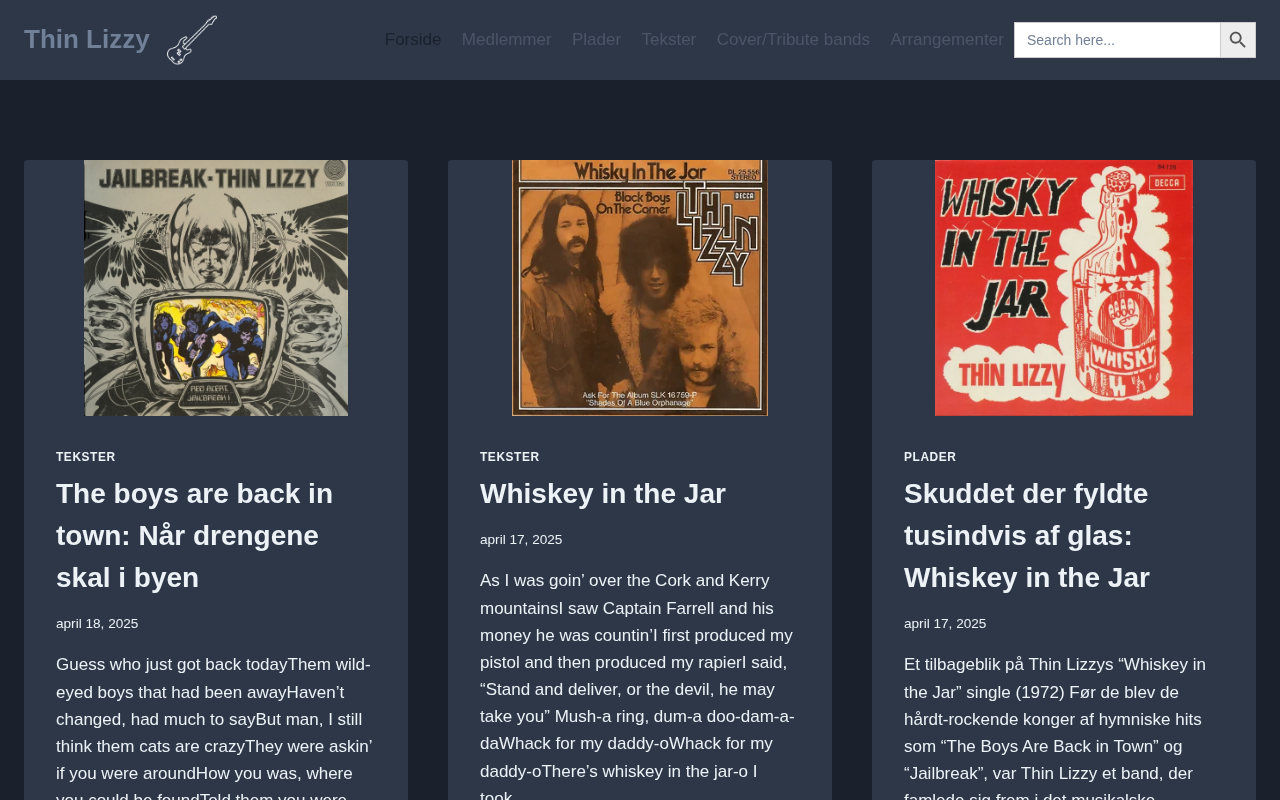Click the date under 'Whiskey in the Jar' title
This screenshot has height=800, width=1280.
point(521,540)
